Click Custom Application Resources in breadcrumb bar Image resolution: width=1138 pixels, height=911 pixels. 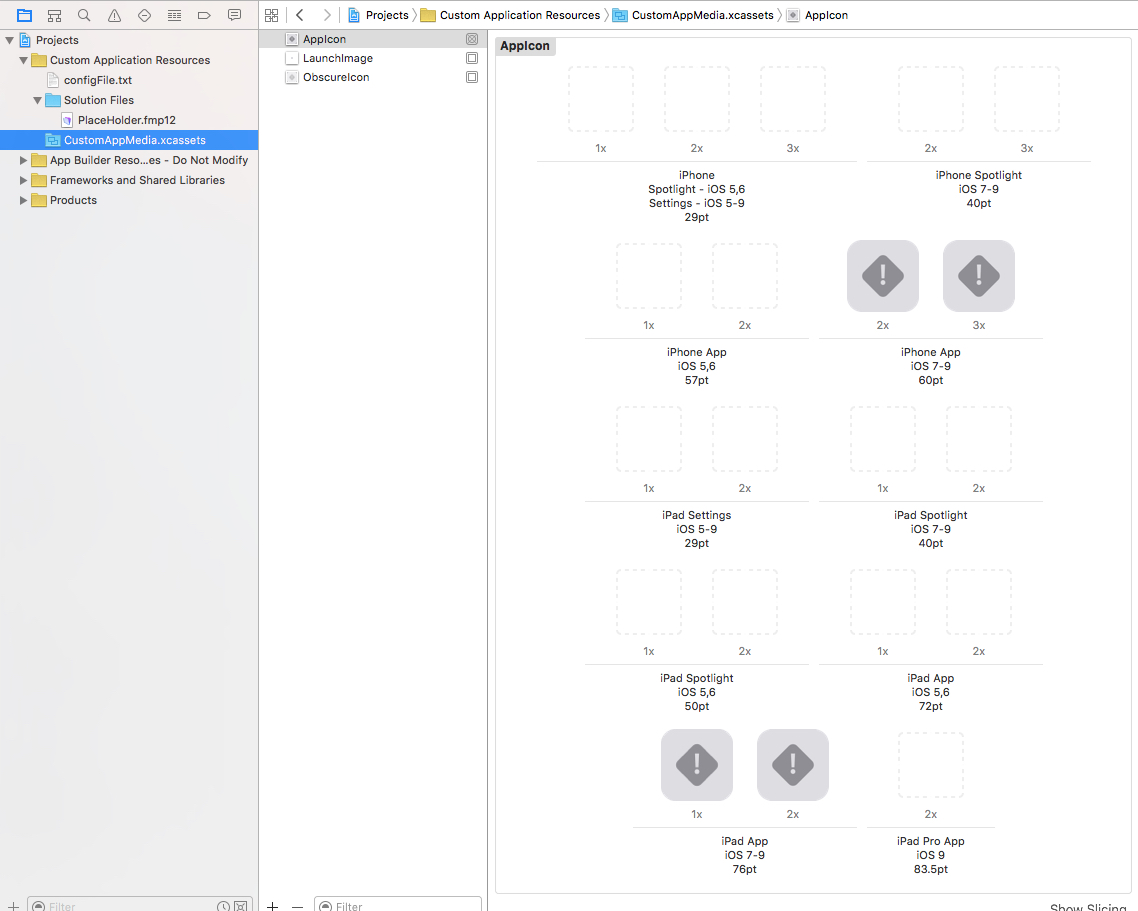coord(519,15)
